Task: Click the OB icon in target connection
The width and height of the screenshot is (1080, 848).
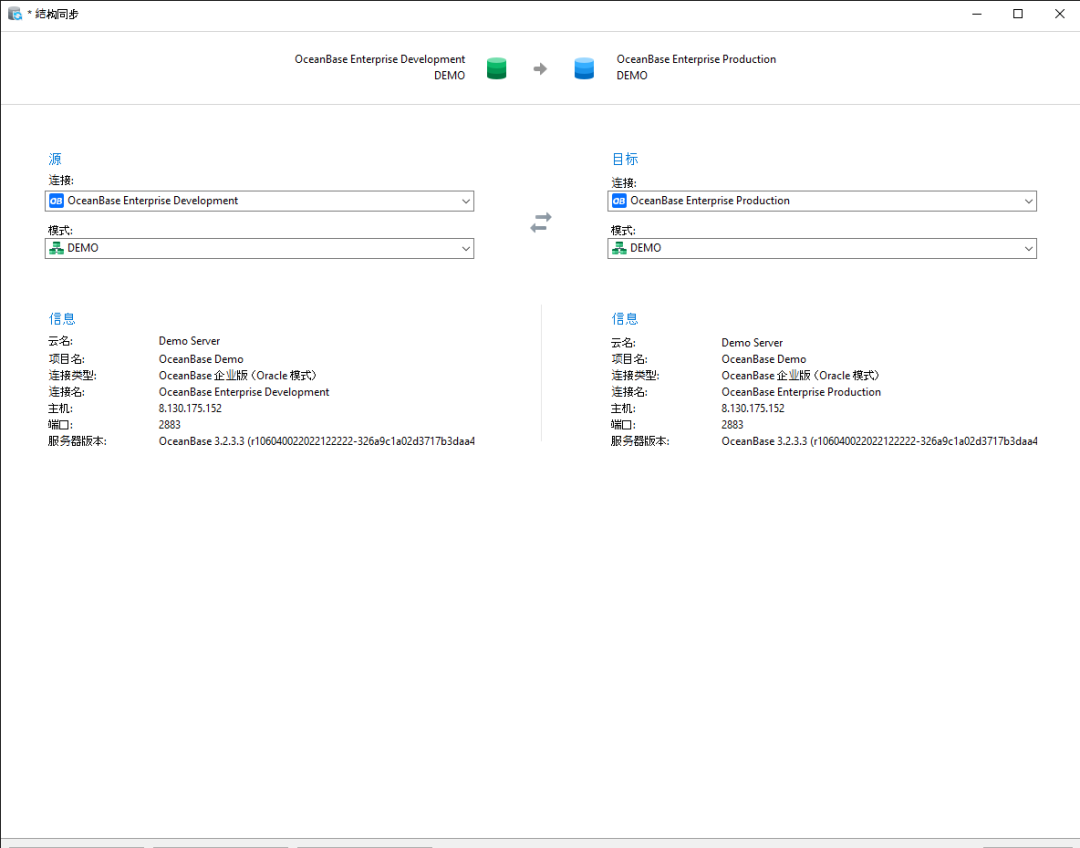Action: pyautogui.click(x=619, y=200)
